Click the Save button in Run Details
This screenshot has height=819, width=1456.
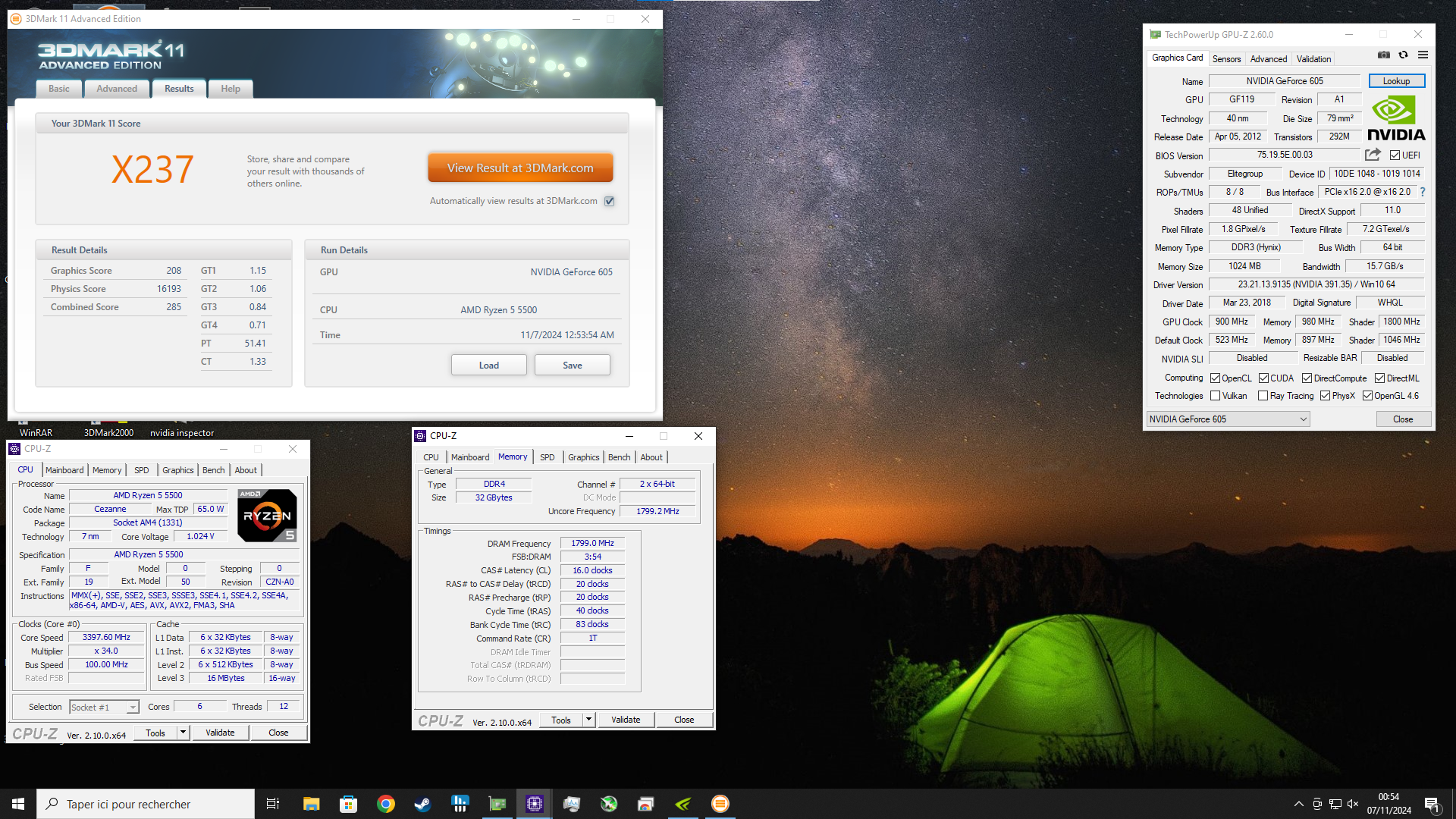(573, 366)
